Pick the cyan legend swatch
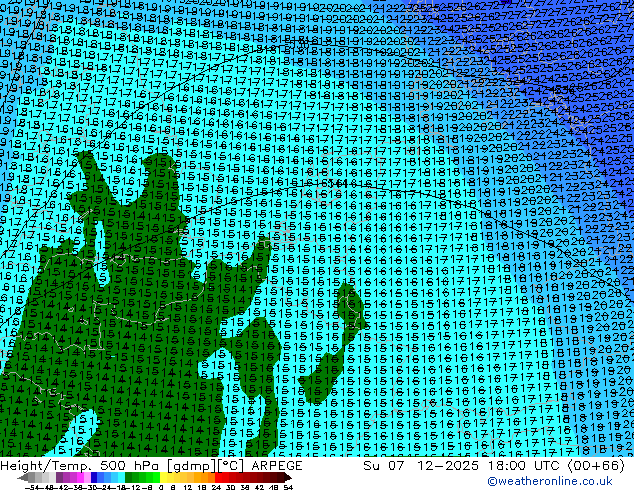The width and height of the screenshot is (634, 490). point(121,477)
